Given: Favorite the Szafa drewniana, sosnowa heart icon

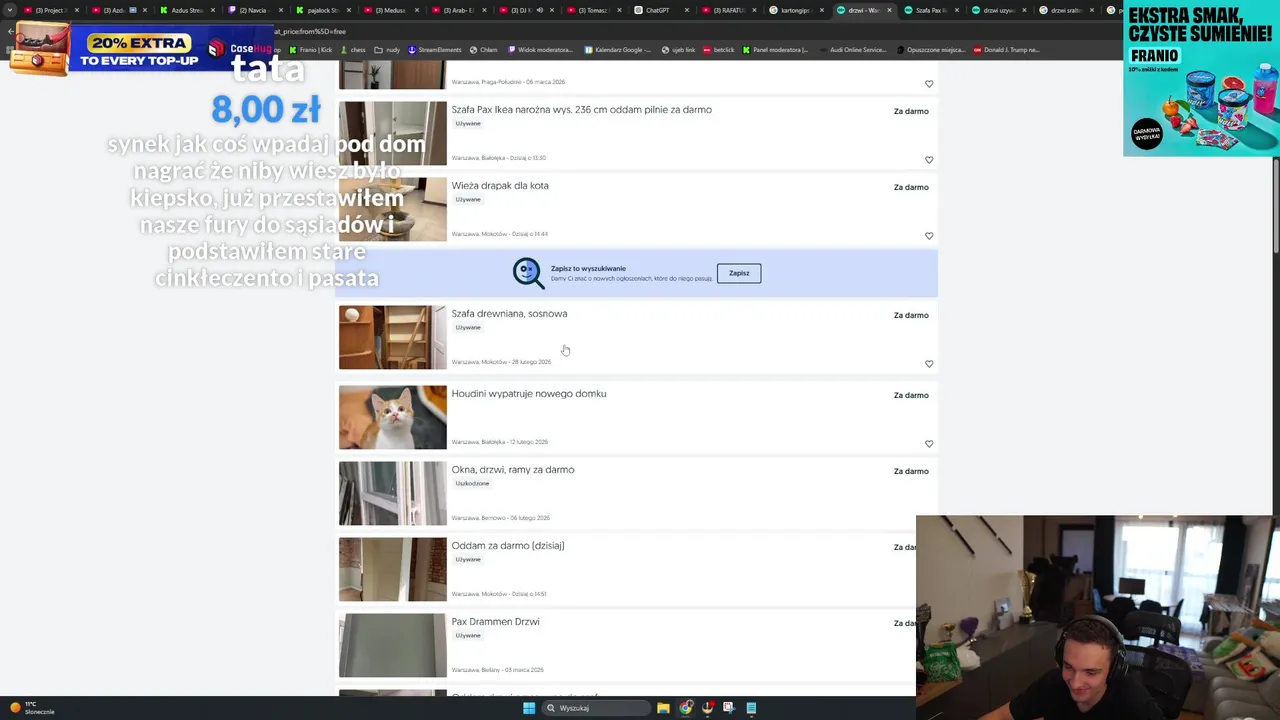Looking at the screenshot, I should 929,364.
